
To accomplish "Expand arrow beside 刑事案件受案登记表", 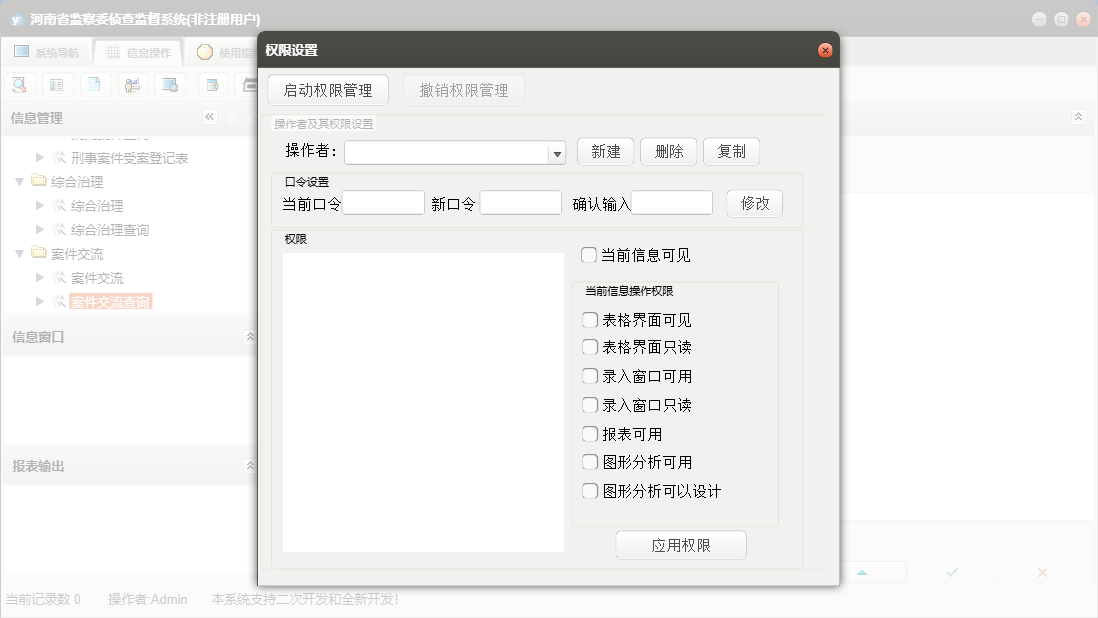I will point(40,157).
